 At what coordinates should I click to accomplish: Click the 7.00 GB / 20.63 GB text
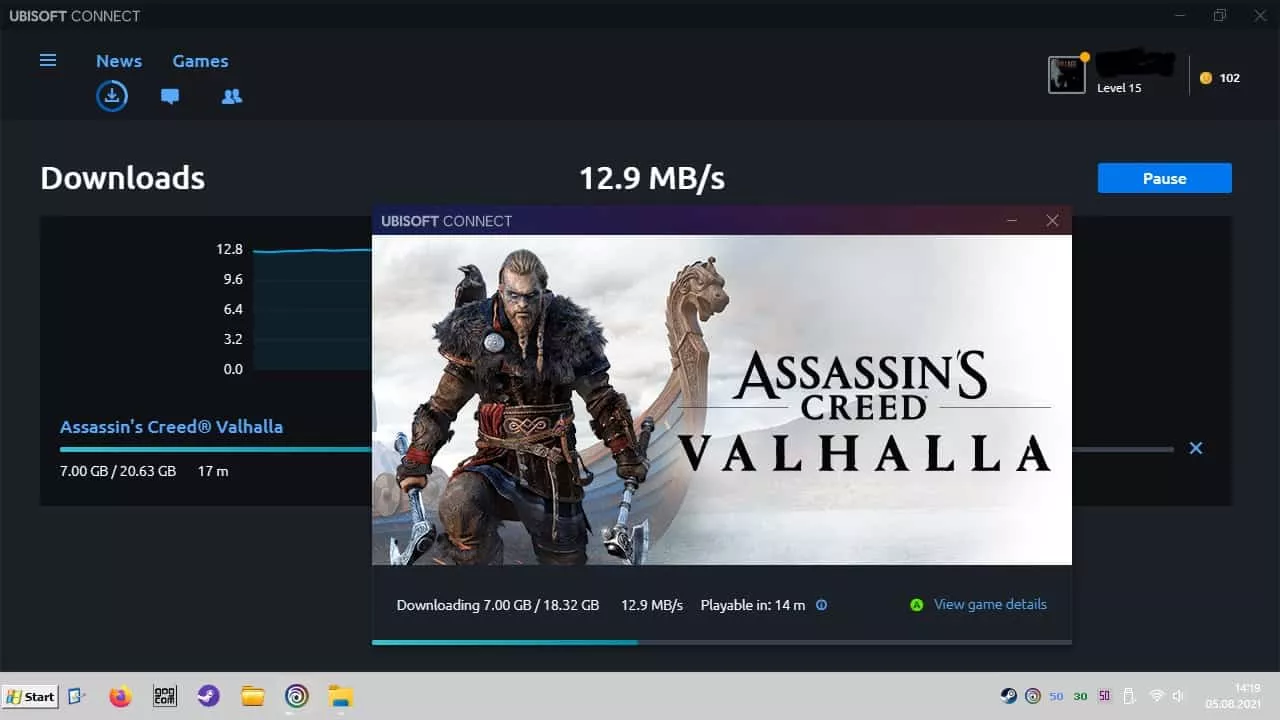[118, 470]
